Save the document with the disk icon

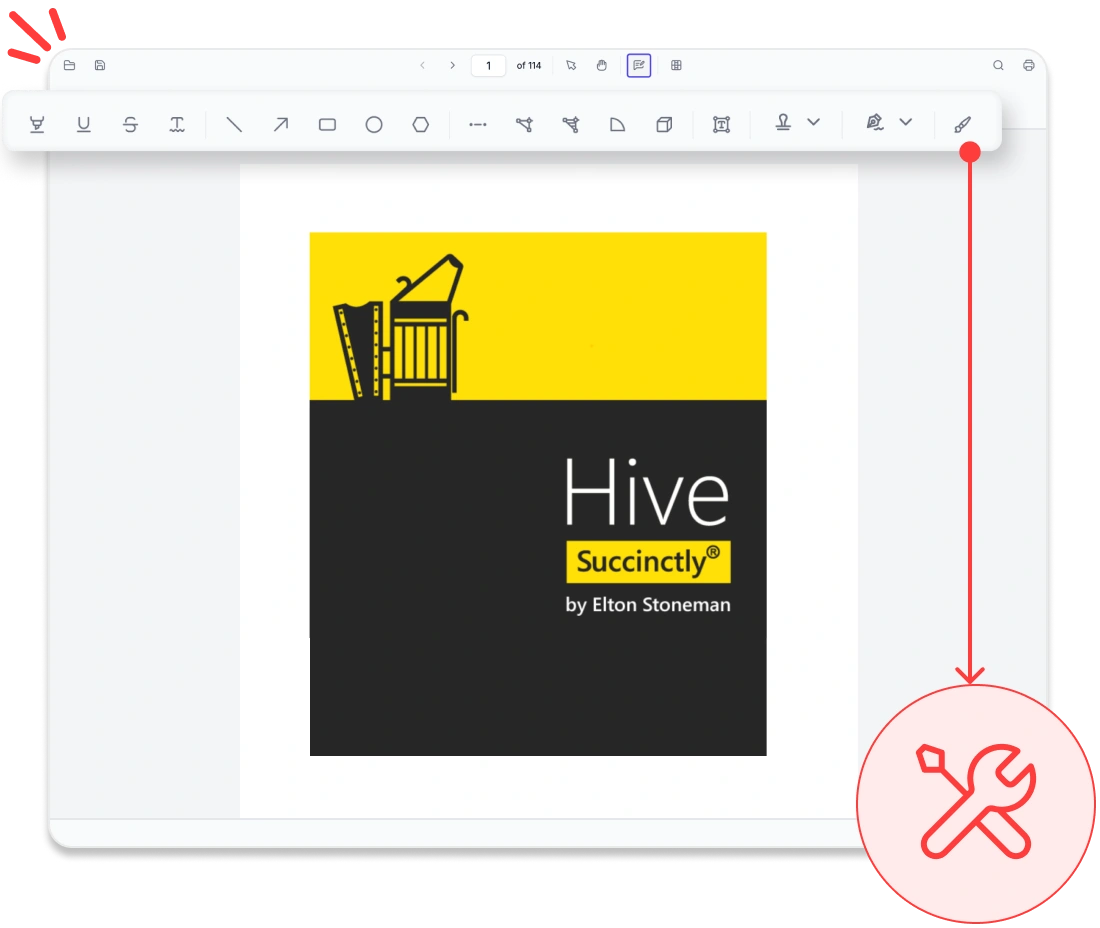(x=100, y=65)
